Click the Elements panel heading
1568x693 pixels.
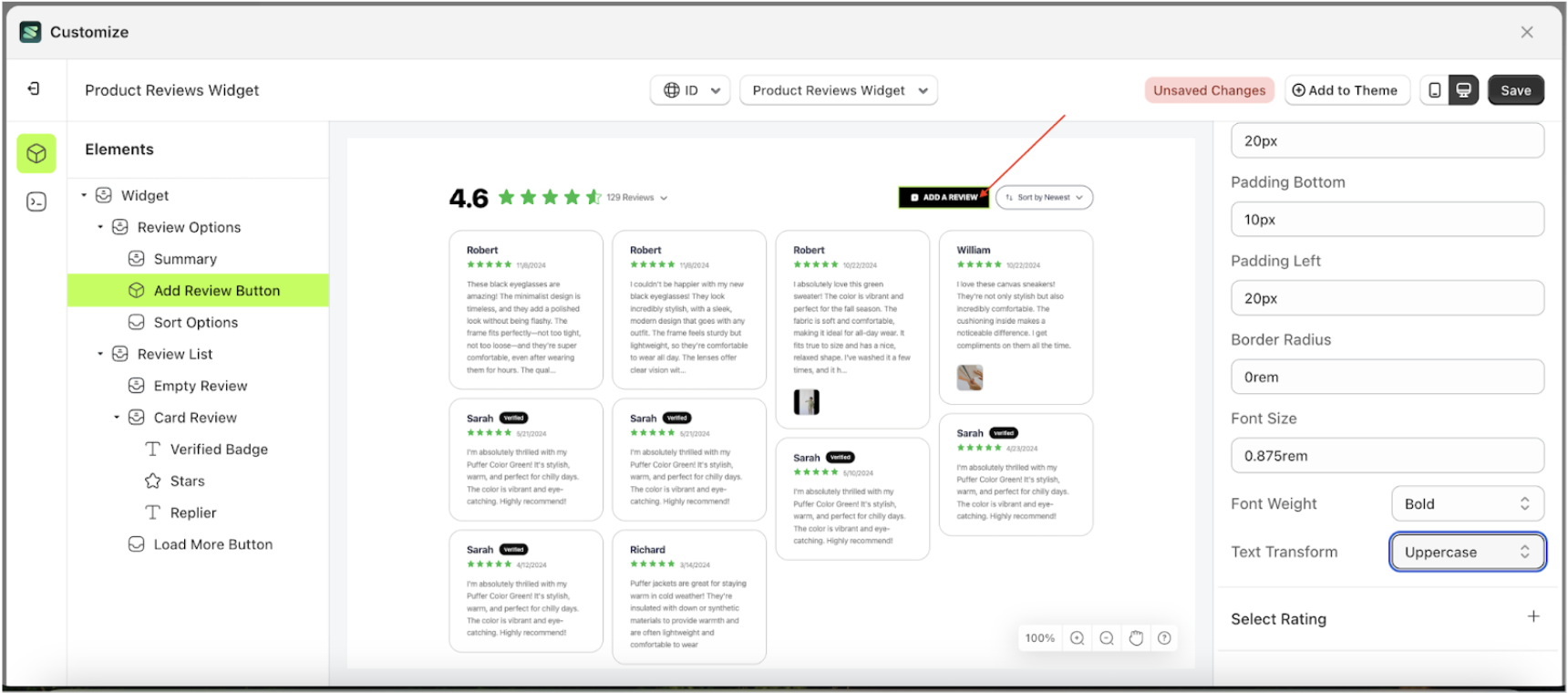point(119,150)
